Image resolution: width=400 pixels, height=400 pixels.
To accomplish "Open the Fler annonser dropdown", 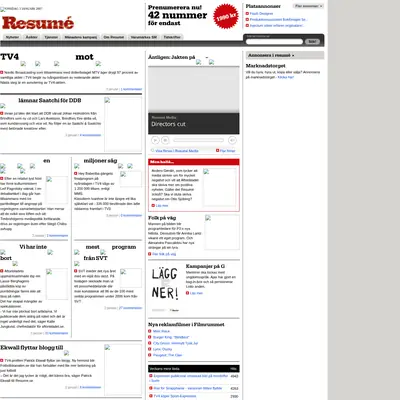I will tap(308, 6).
